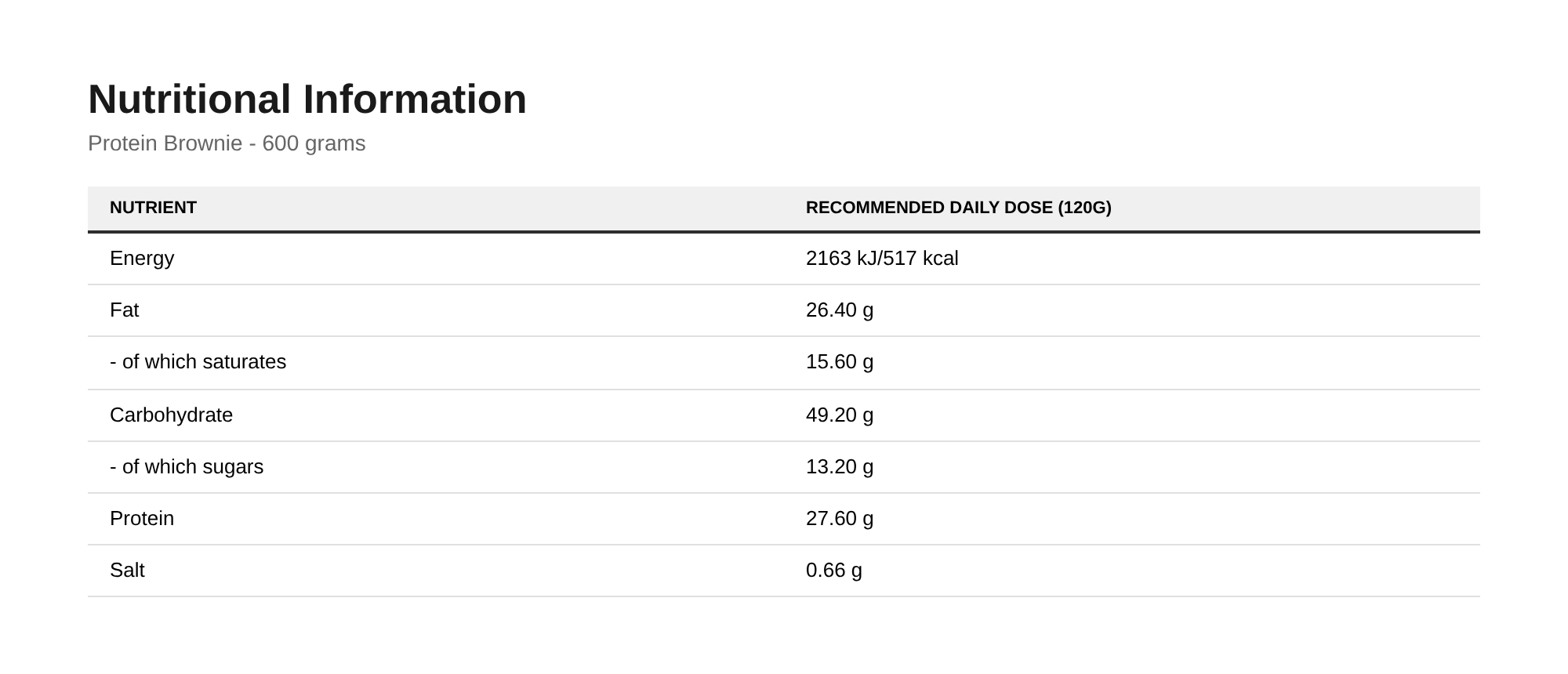
Task: Click the 2163 kJ/517 kcal value
Action: (x=882, y=259)
